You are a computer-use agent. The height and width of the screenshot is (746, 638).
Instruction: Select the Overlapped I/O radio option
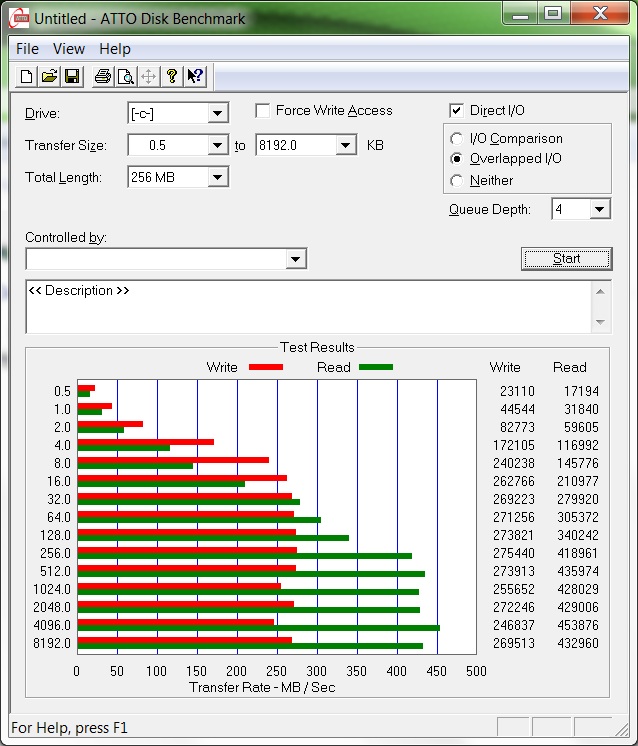456,158
